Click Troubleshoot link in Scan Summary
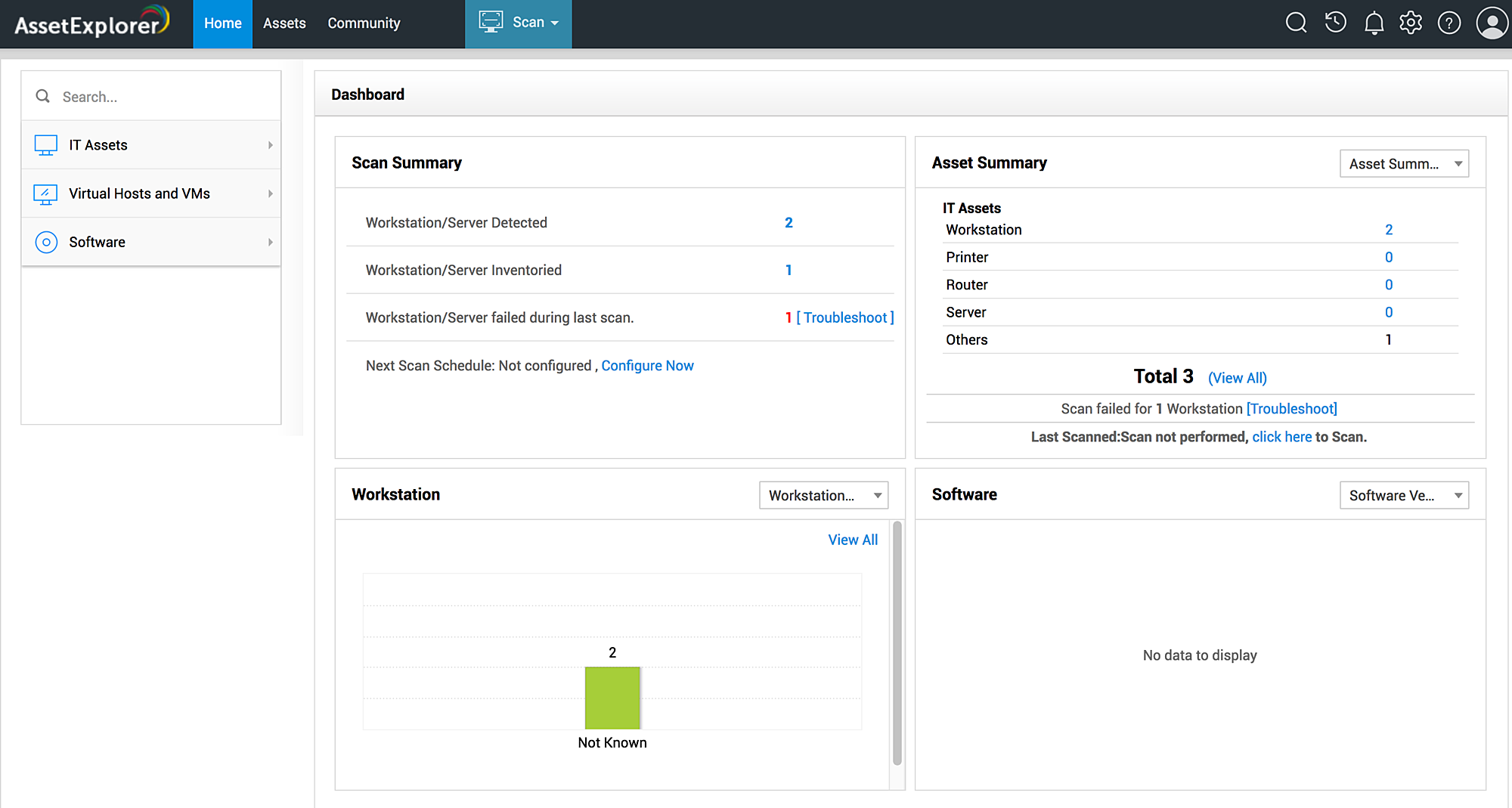 click(x=845, y=317)
